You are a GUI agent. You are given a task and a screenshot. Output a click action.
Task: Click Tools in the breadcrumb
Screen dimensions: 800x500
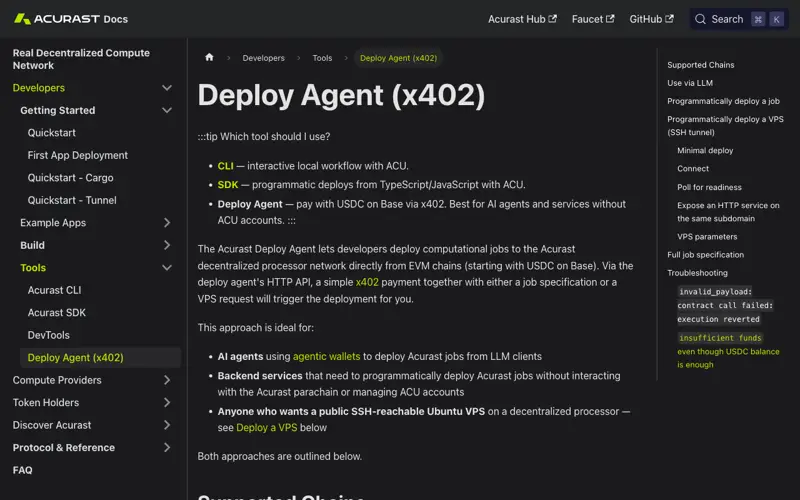pyautogui.click(x=322, y=58)
